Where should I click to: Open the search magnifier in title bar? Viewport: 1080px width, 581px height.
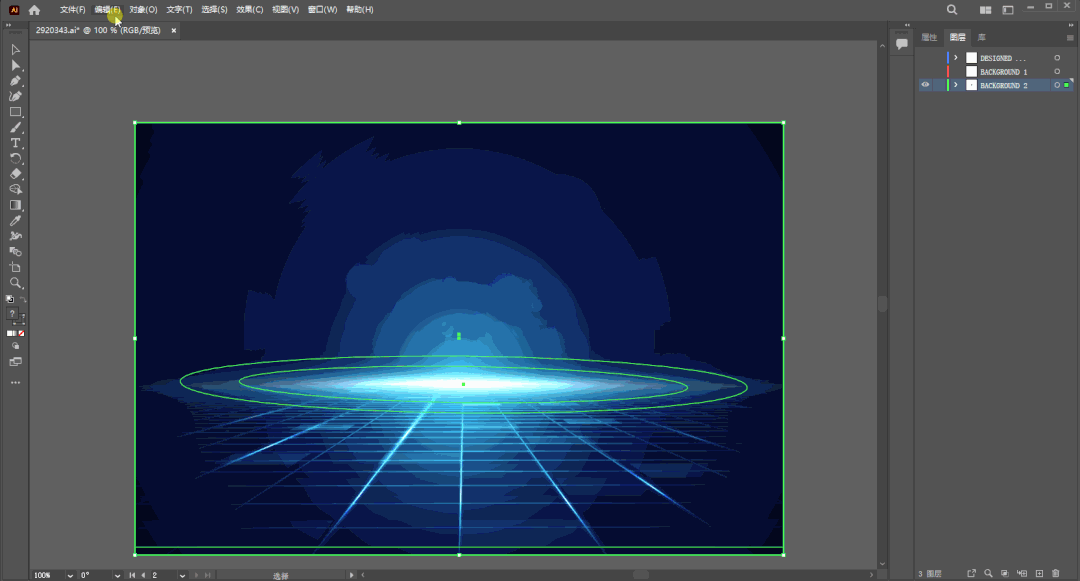pos(952,10)
